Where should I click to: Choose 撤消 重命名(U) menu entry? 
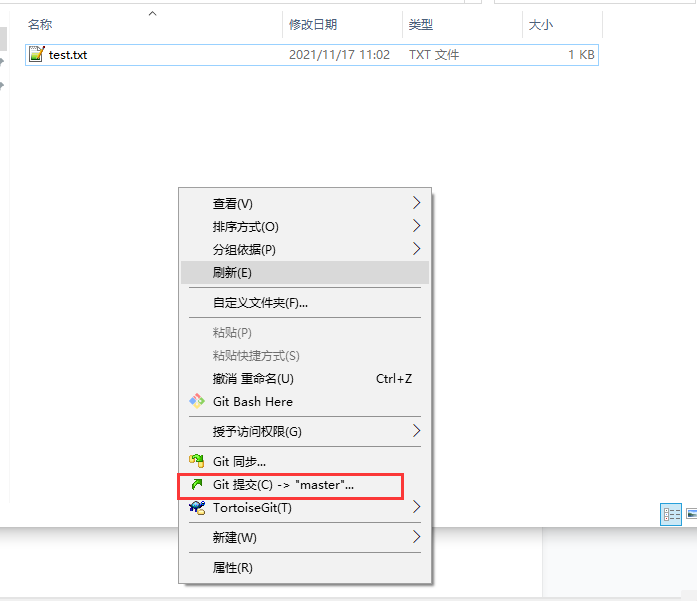(x=305, y=379)
